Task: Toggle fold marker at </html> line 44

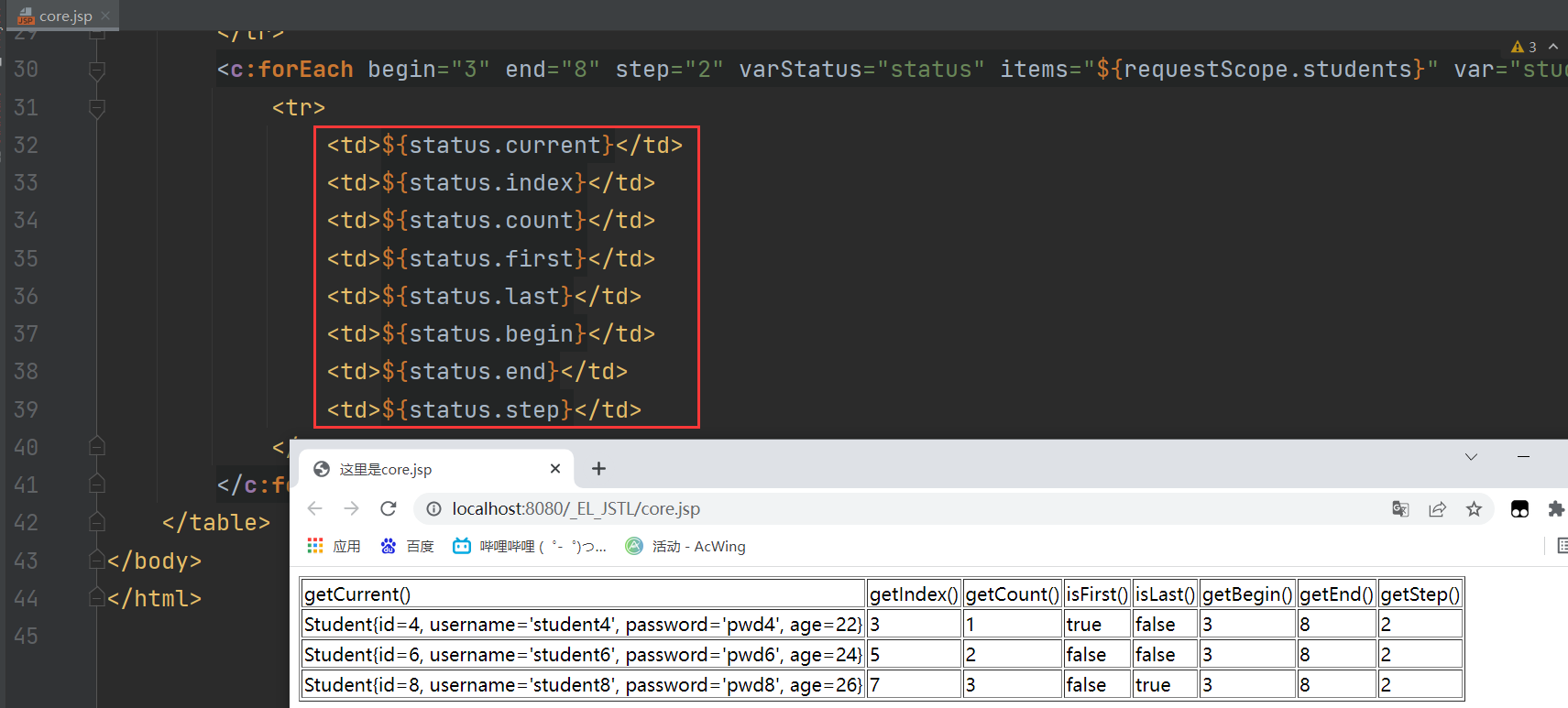Action: (x=97, y=597)
